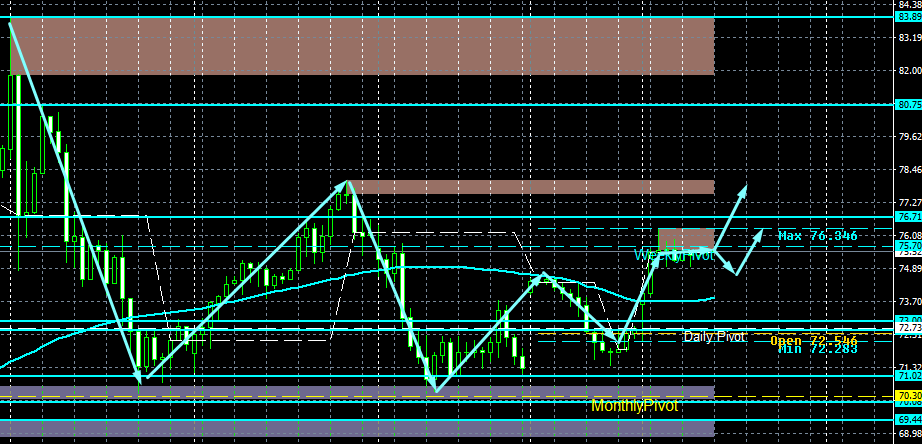Image resolution: width=922 pixels, height=444 pixels.
Task: Click the 75.70 price level tag
Action: pos(907,245)
